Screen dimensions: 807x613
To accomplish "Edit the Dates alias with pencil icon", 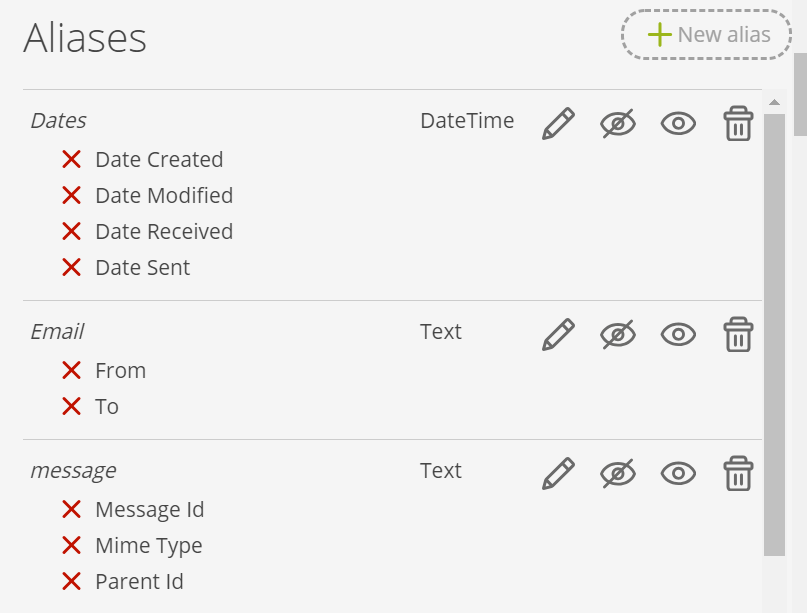I will (558, 124).
